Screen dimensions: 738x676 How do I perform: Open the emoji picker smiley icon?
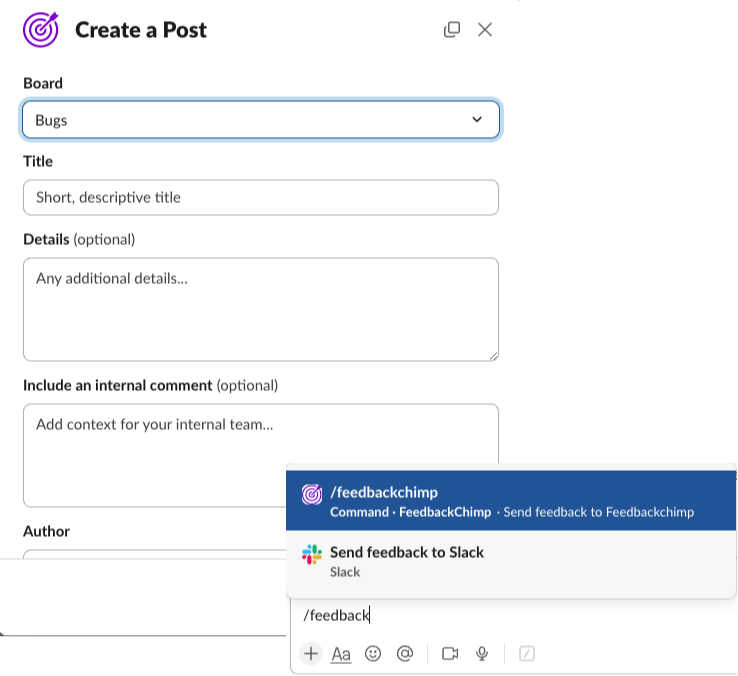(x=373, y=653)
